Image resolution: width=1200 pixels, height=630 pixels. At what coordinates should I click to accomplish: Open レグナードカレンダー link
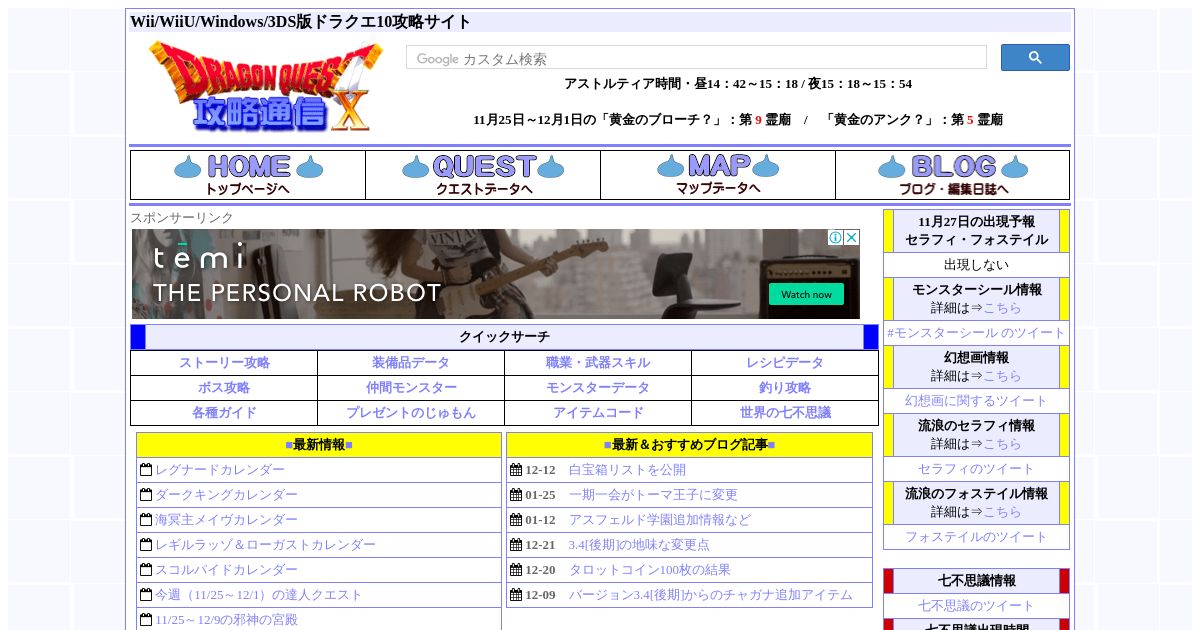pyautogui.click(x=220, y=470)
